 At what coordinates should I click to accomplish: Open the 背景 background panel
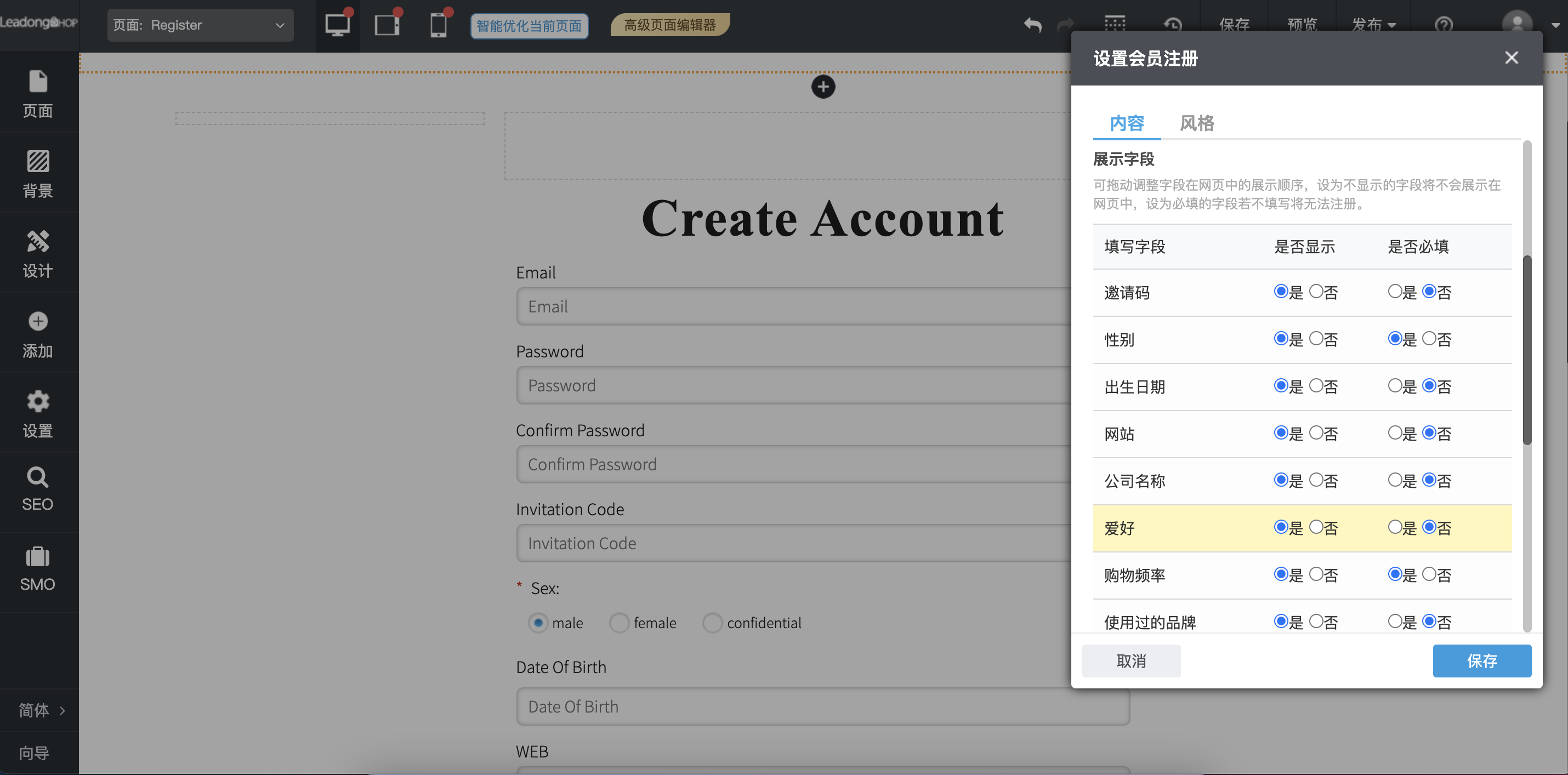click(x=38, y=162)
